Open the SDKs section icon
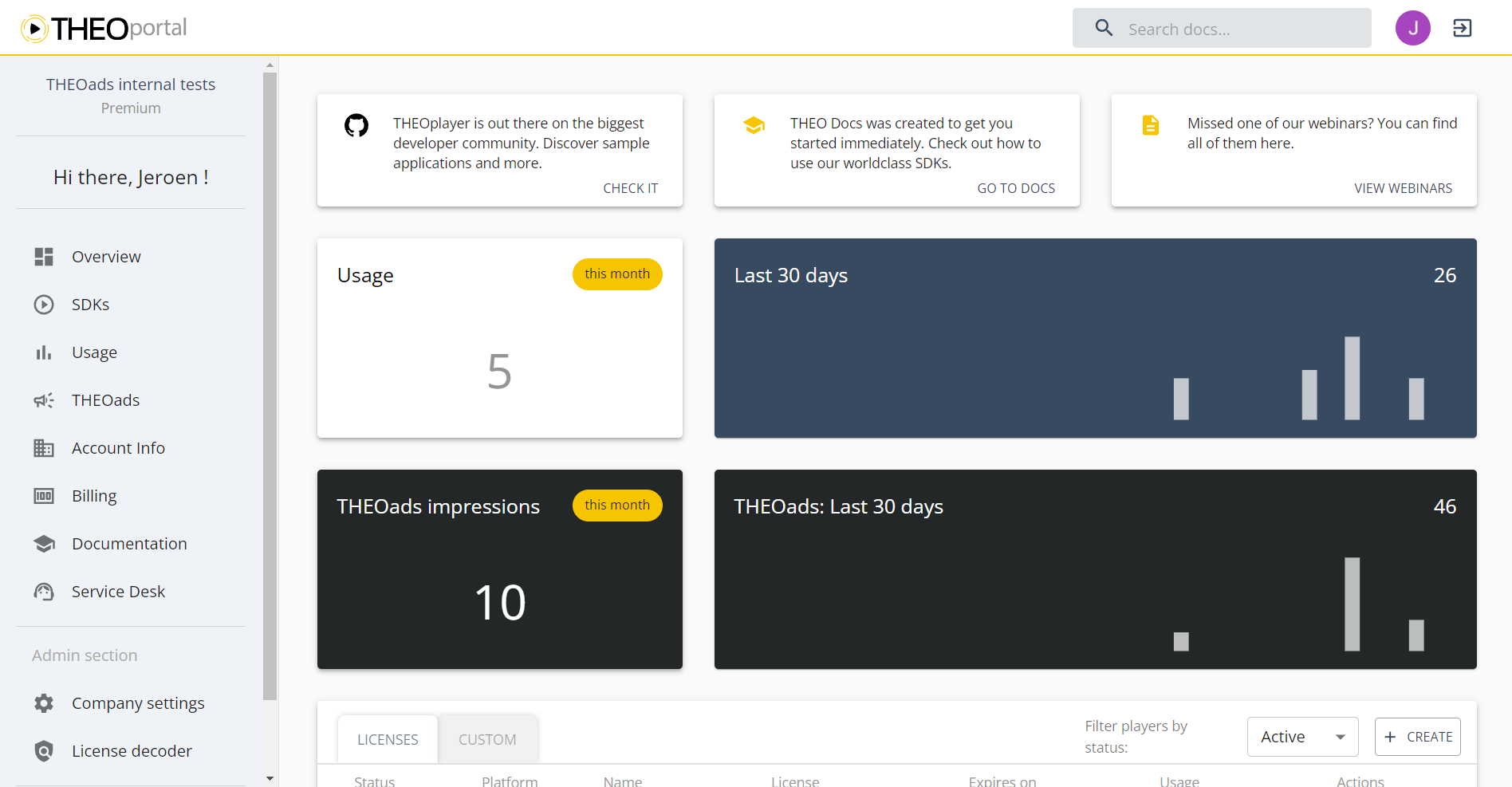 pos(44,304)
